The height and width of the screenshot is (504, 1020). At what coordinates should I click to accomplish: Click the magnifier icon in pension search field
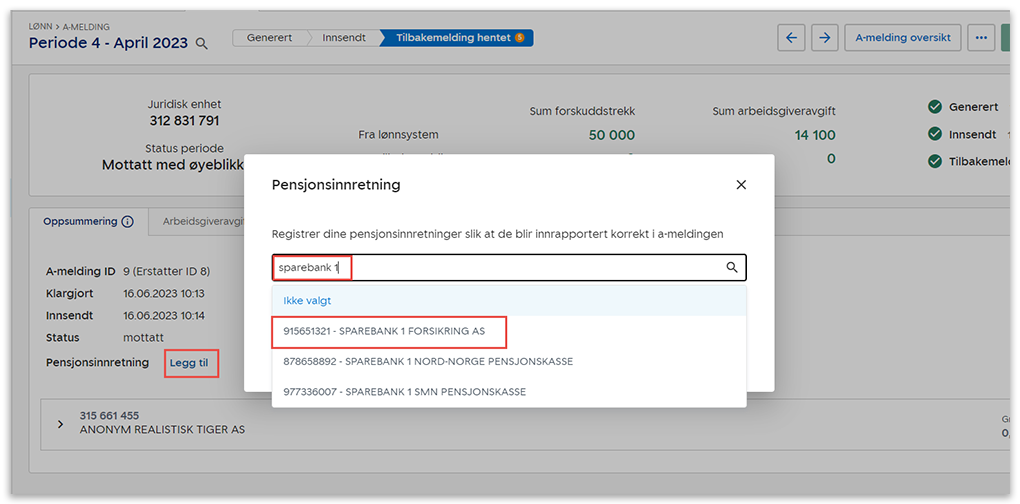732,268
